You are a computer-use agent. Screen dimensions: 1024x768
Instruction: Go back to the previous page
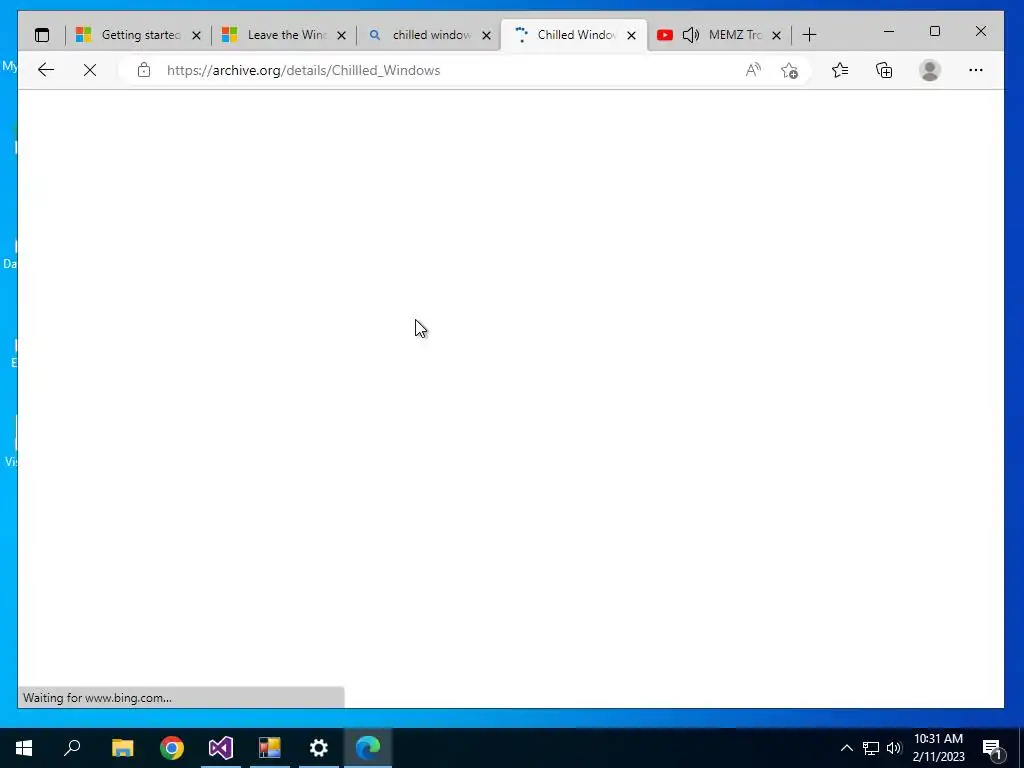click(46, 70)
